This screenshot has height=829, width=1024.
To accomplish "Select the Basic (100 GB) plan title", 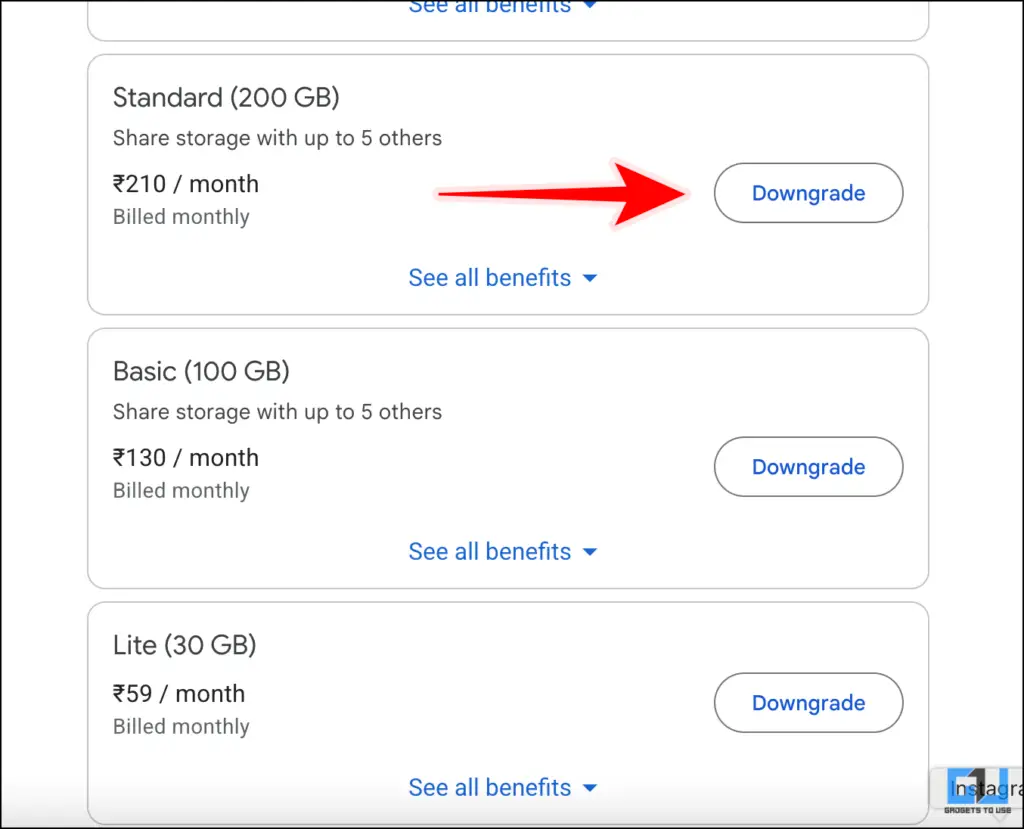I will point(201,372).
